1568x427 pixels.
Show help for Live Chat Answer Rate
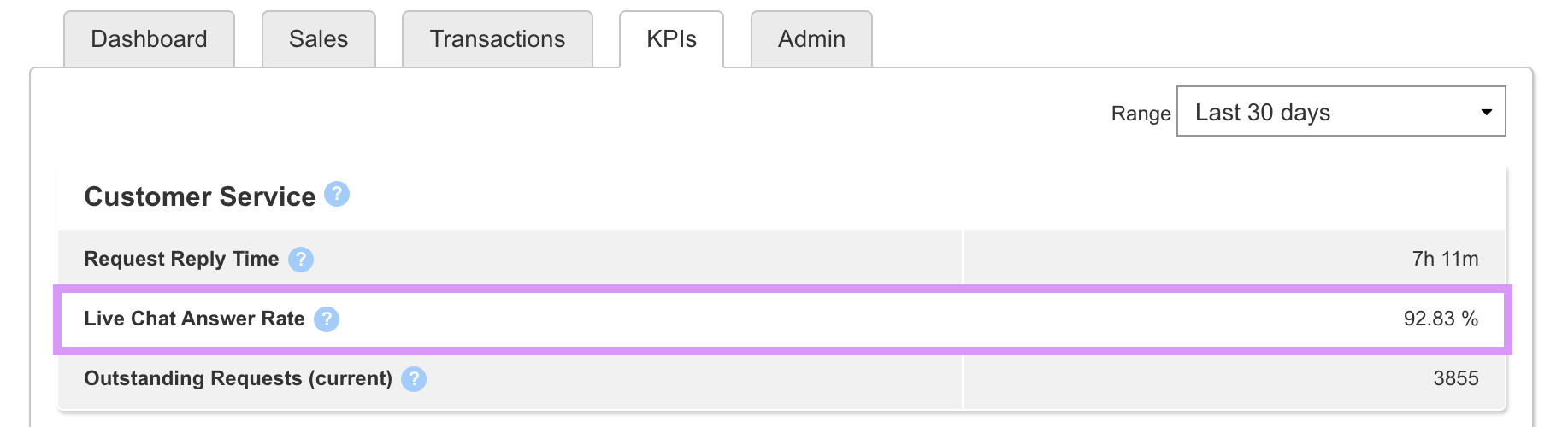click(327, 319)
